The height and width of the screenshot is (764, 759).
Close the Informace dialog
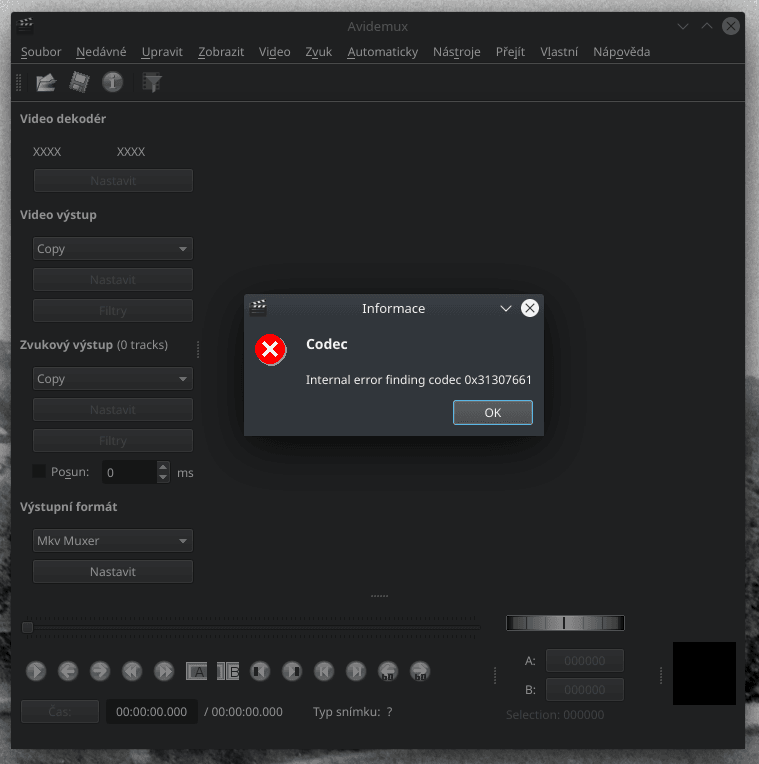[x=530, y=308]
